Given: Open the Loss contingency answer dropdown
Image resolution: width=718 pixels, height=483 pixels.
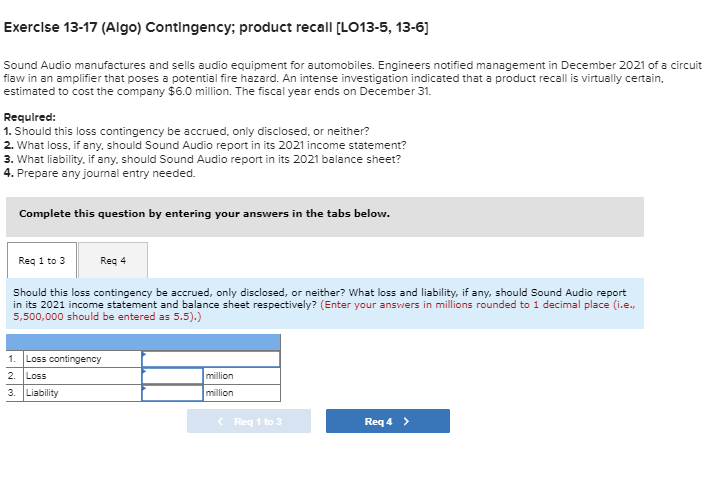Looking at the screenshot, I should tap(211, 359).
